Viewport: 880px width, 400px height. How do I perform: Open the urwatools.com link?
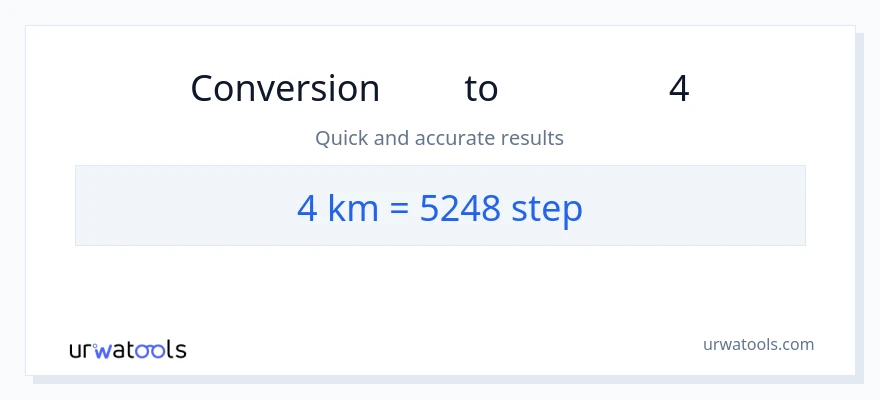click(x=757, y=344)
